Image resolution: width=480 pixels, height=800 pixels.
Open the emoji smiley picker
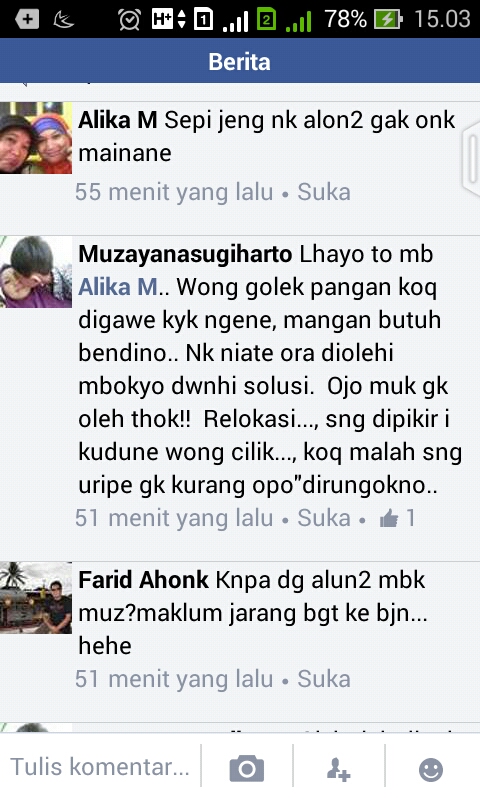[x=431, y=769]
